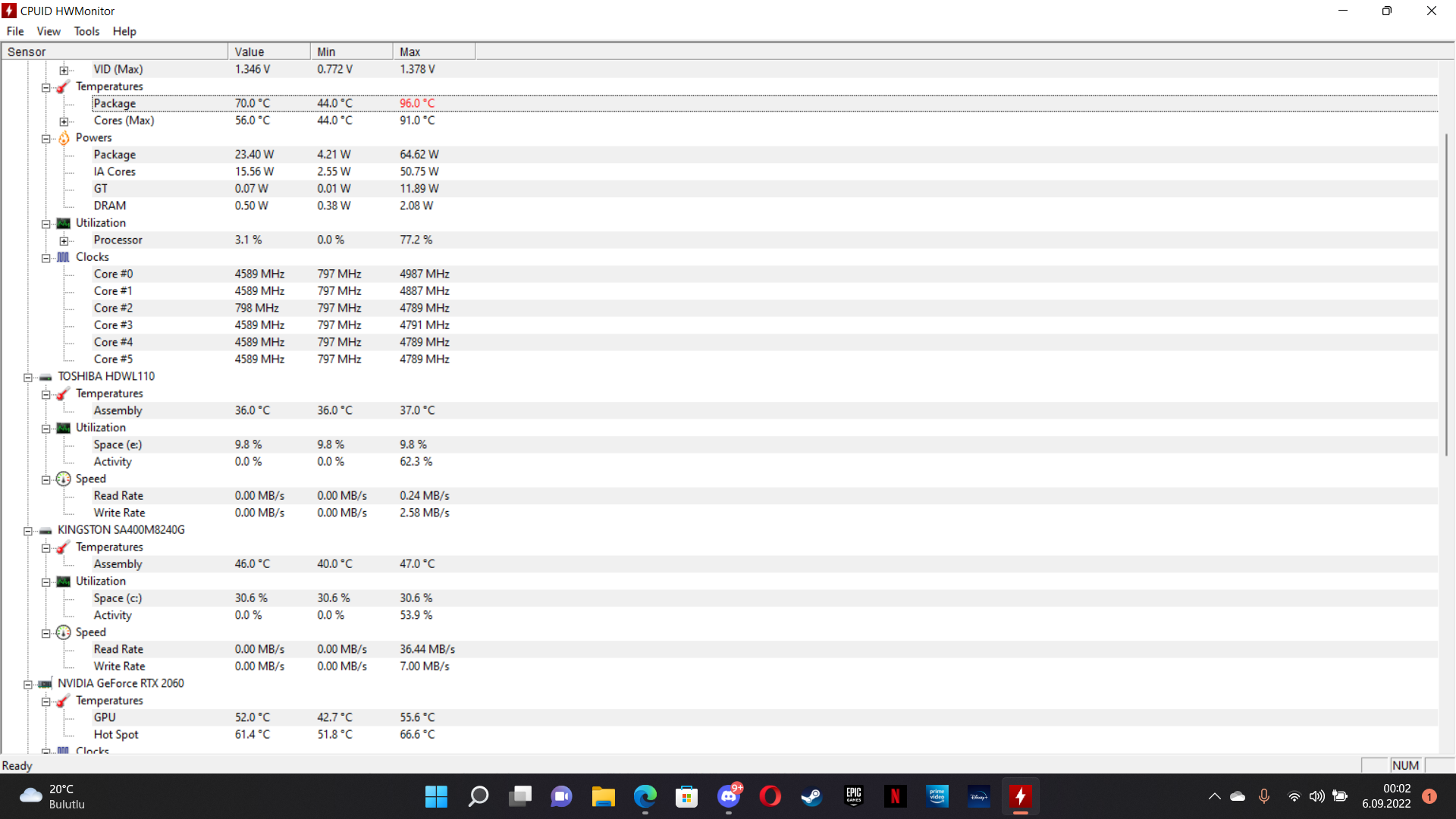
Task: Click the NVIDIA GPU card icon
Action: pos(45,684)
